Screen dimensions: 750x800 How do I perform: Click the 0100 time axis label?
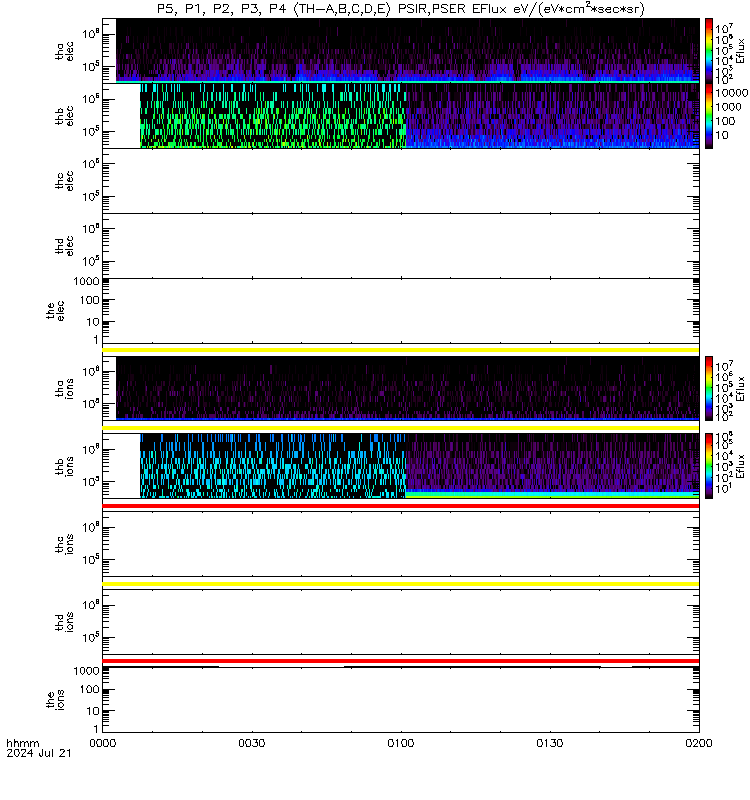[401, 743]
